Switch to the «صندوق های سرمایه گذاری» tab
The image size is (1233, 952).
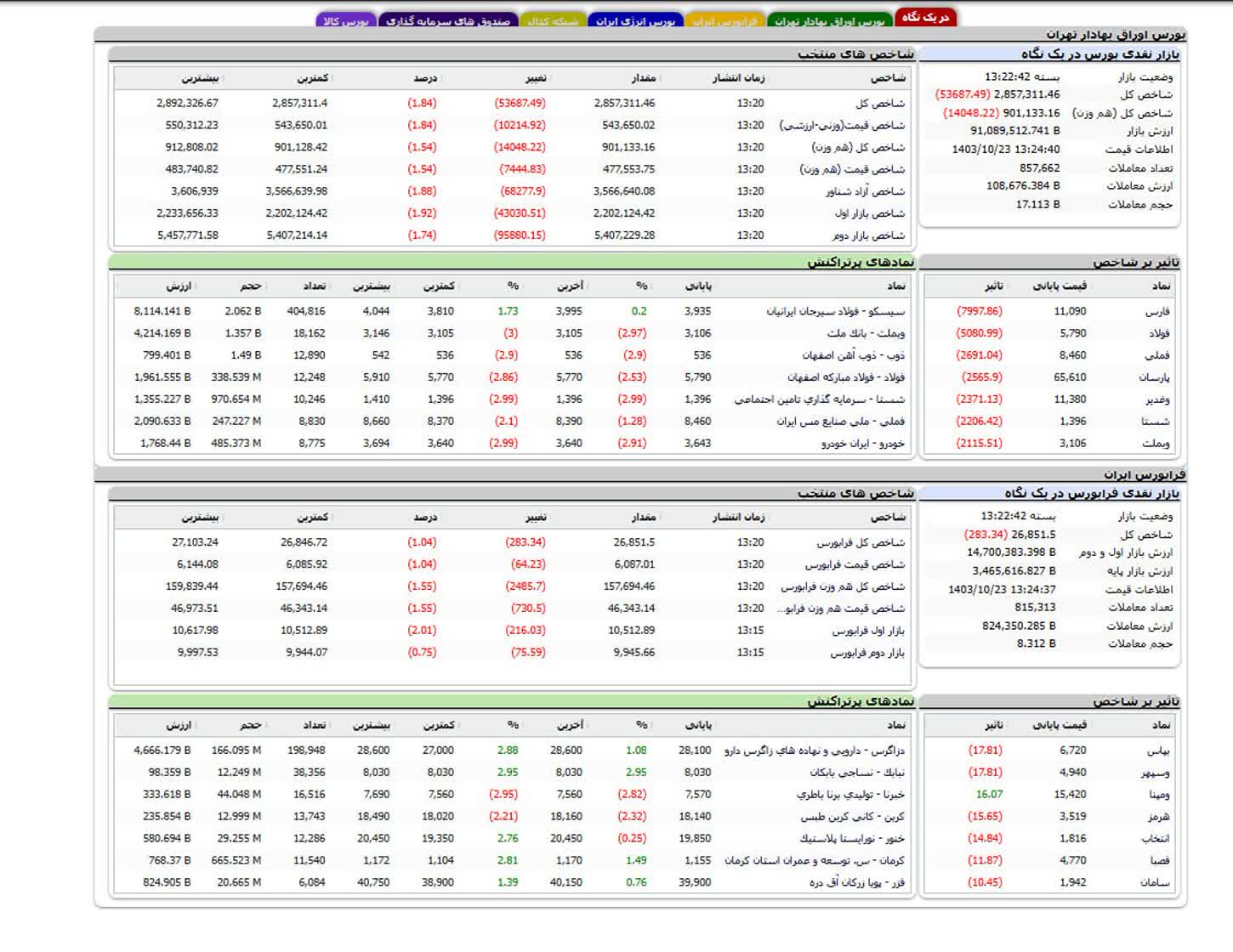(448, 20)
